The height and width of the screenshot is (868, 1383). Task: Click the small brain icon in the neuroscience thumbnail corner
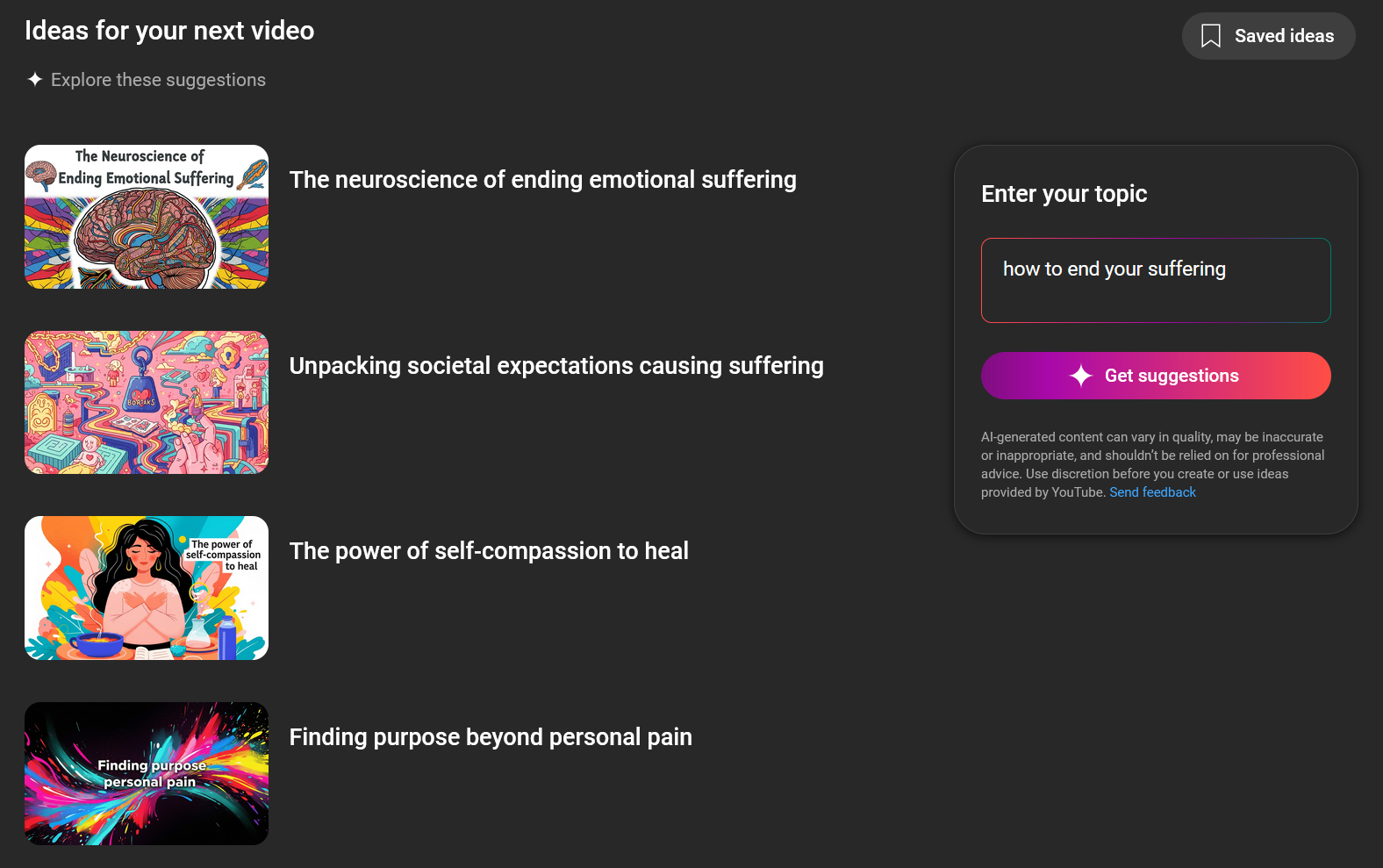click(40, 174)
